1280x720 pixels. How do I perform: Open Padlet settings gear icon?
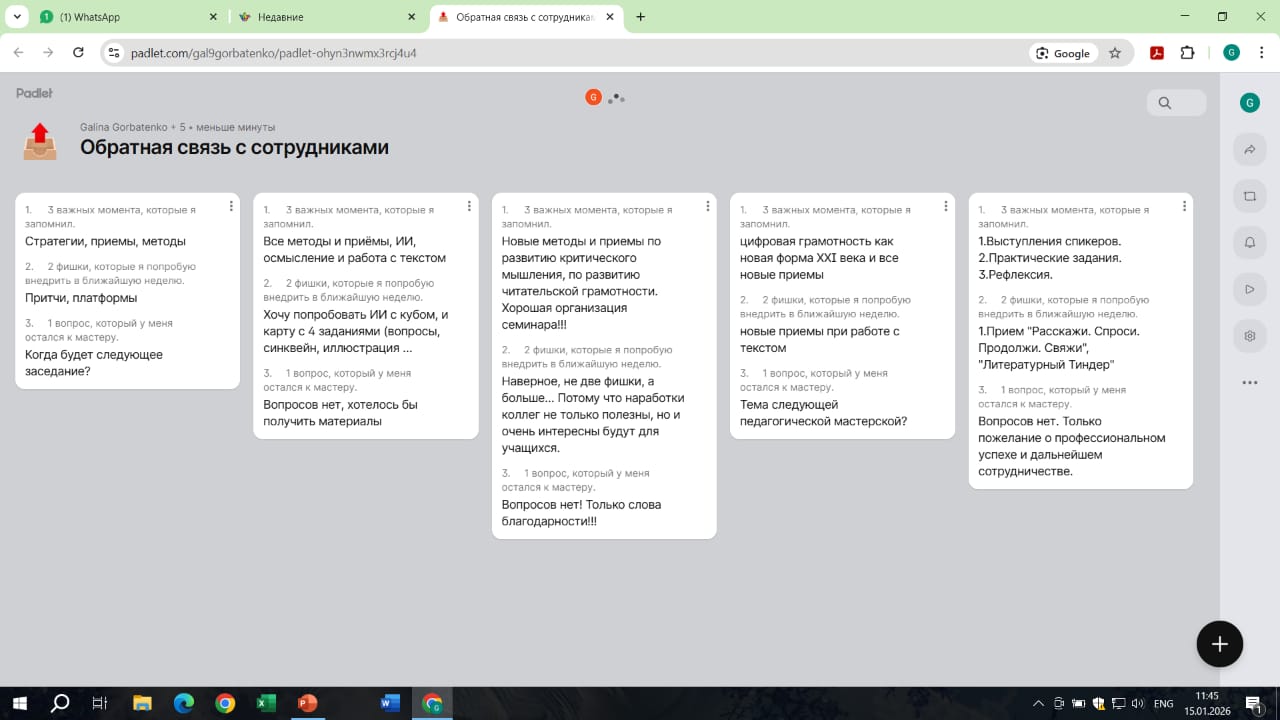1249,336
